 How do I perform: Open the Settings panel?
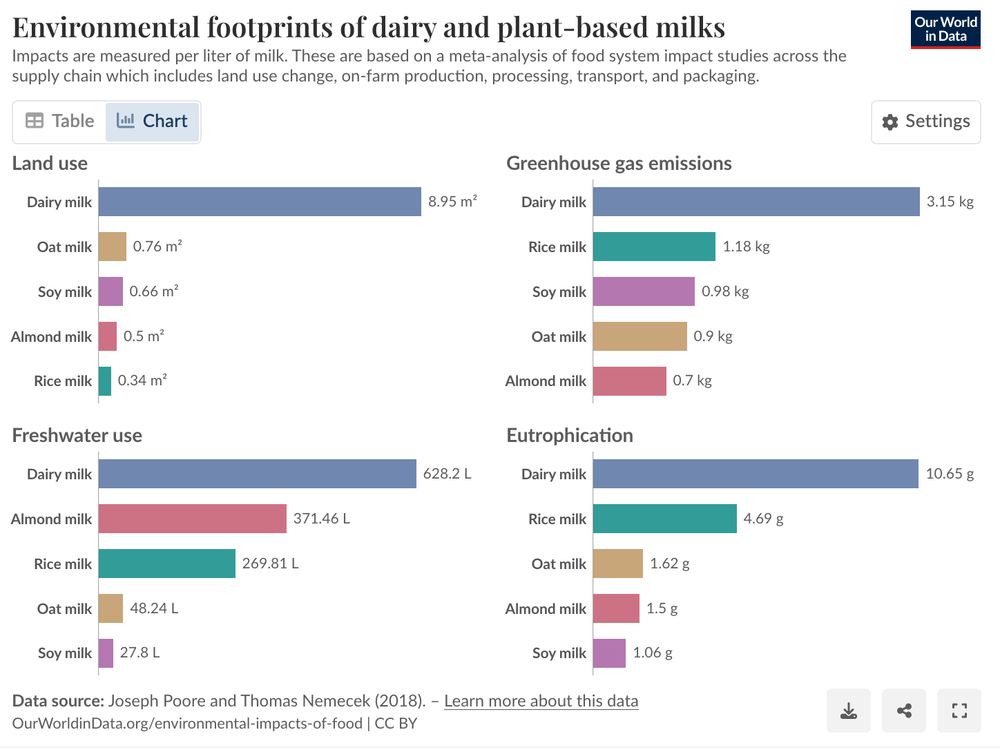[925, 121]
